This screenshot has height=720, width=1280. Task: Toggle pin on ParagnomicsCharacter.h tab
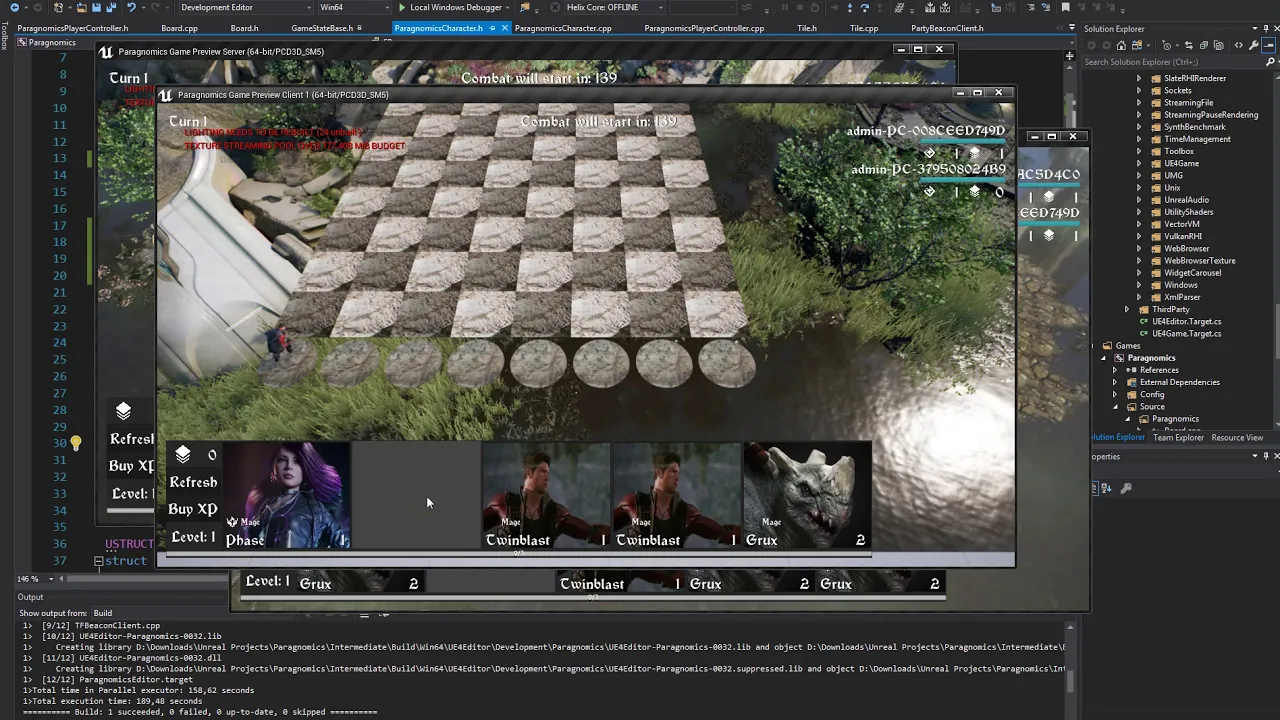click(492, 28)
